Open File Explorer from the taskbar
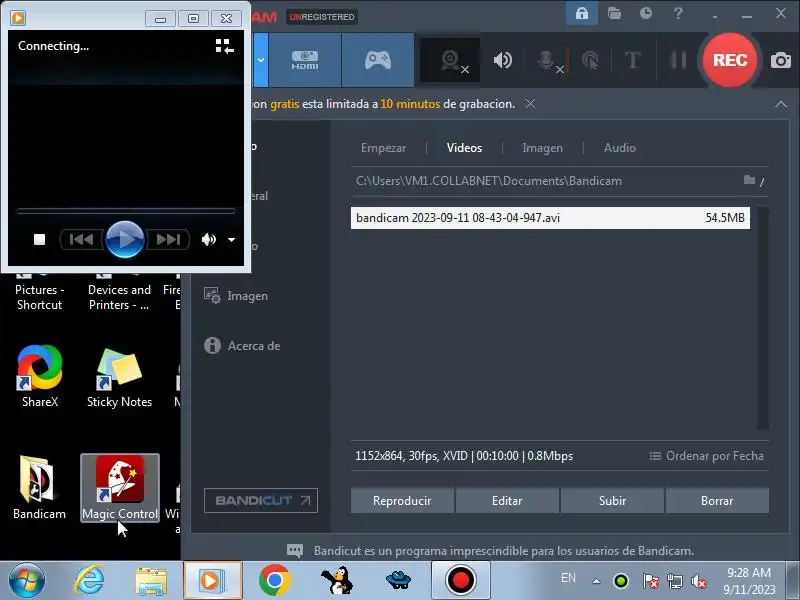 151,581
